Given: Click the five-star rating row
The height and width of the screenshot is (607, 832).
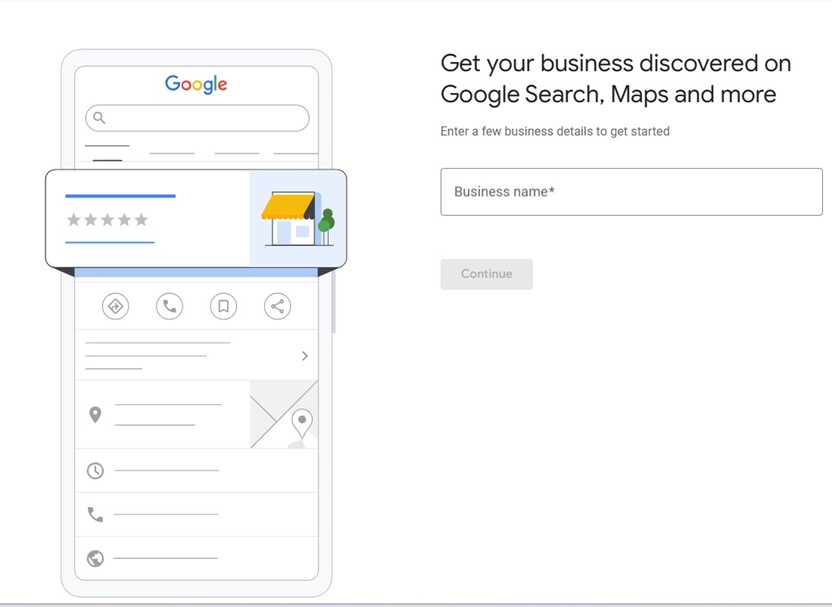Looking at the screenshot, I should [107, 220].
